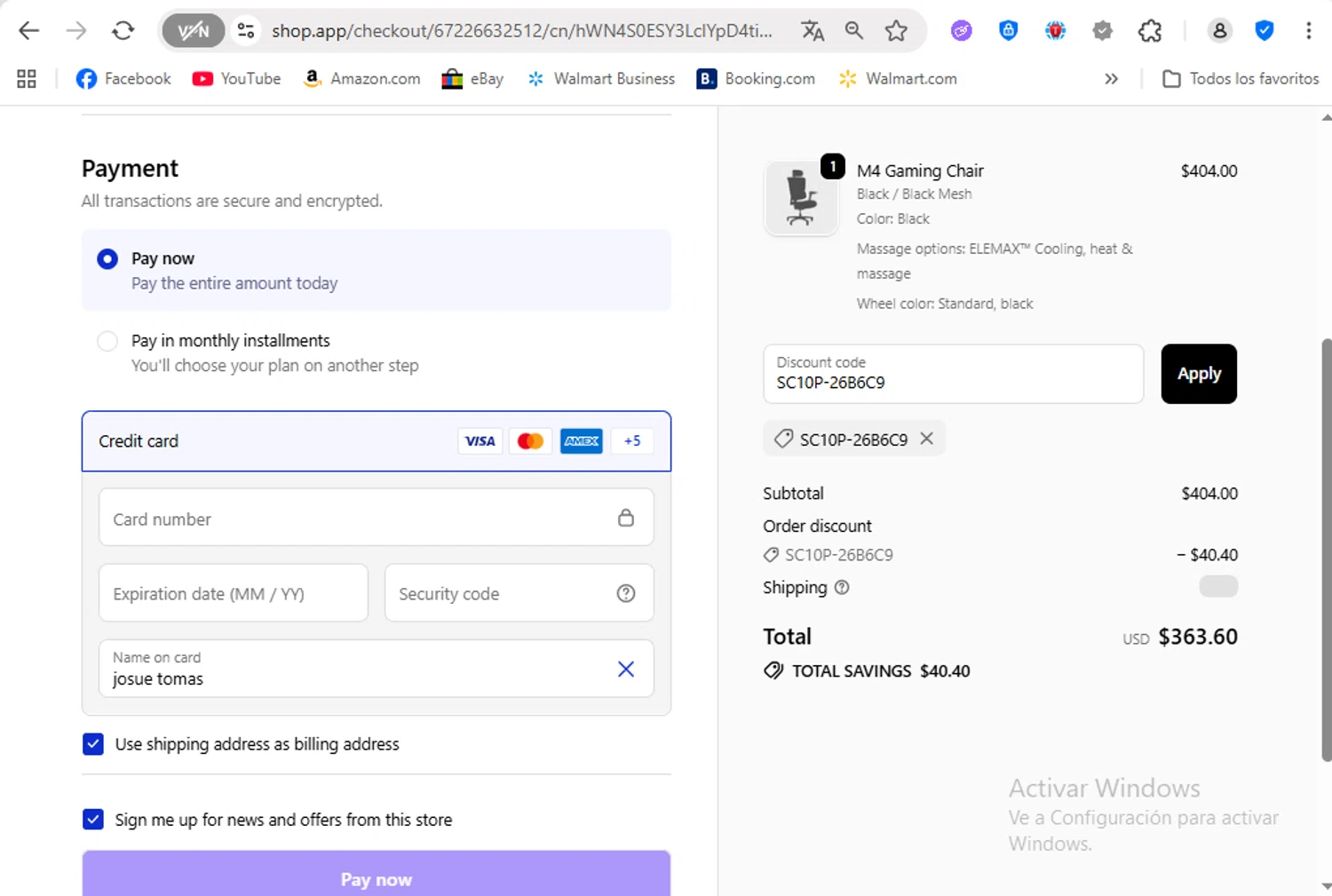Open blue shield with checkmark icon
1332x896 pixels.
1264,31
